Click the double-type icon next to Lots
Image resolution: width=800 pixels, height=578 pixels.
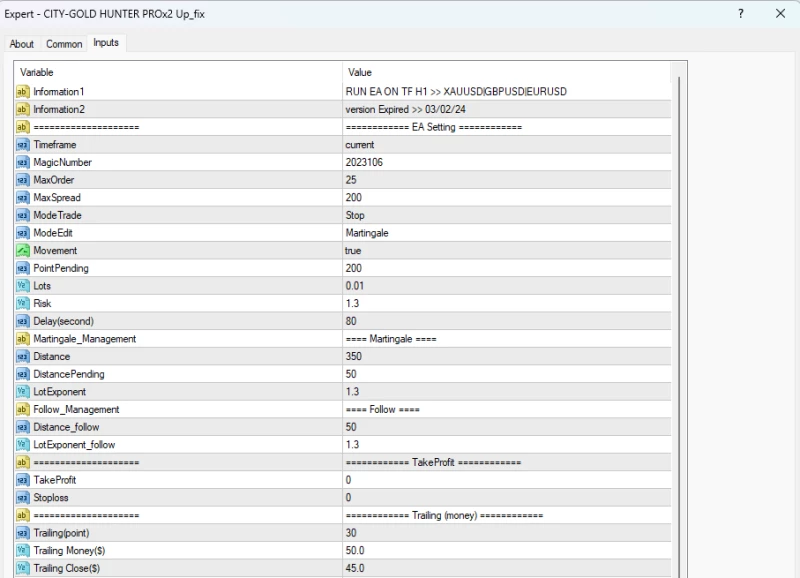click(23, 286)
